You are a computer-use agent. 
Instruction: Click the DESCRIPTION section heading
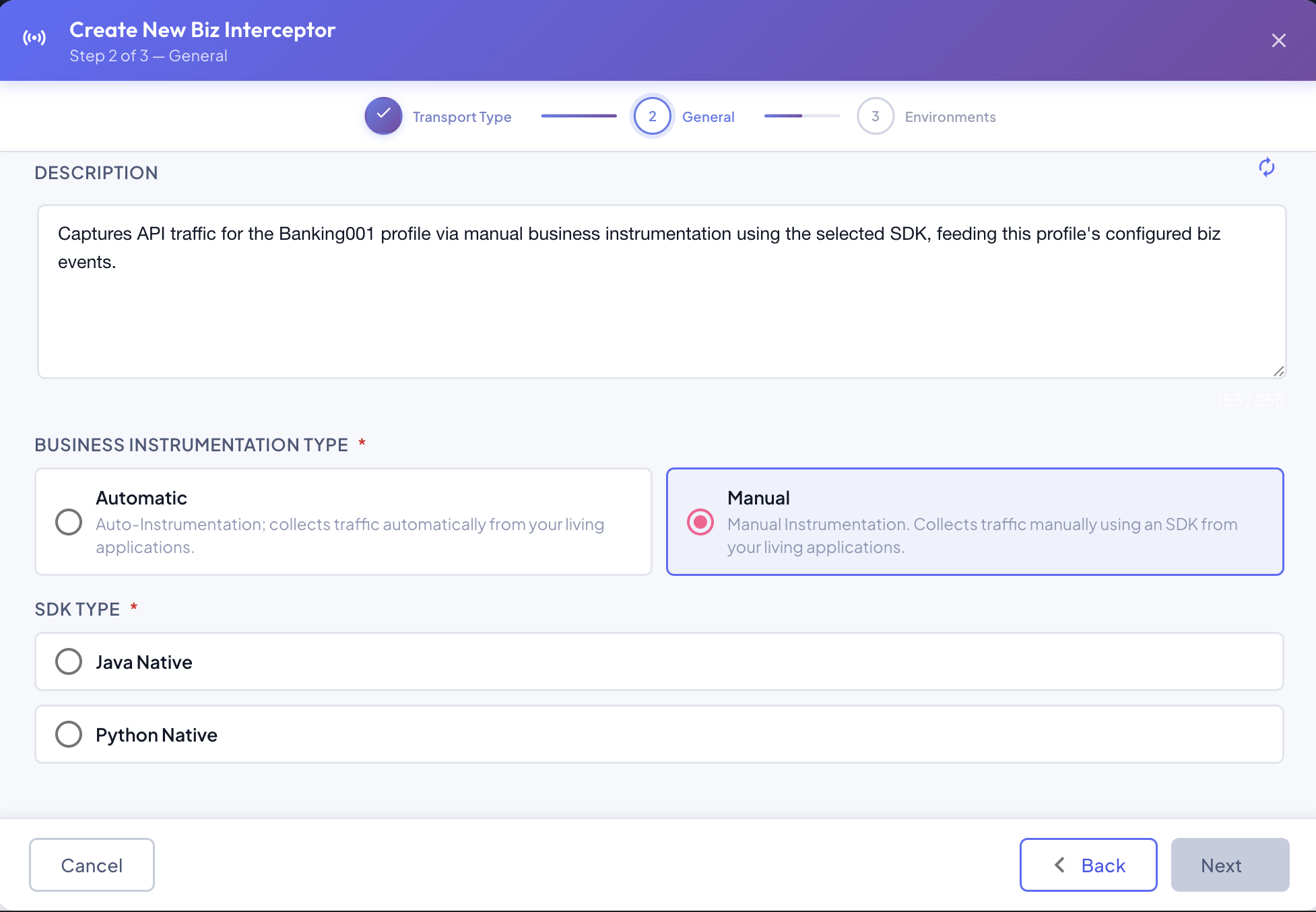click(96, 173)
